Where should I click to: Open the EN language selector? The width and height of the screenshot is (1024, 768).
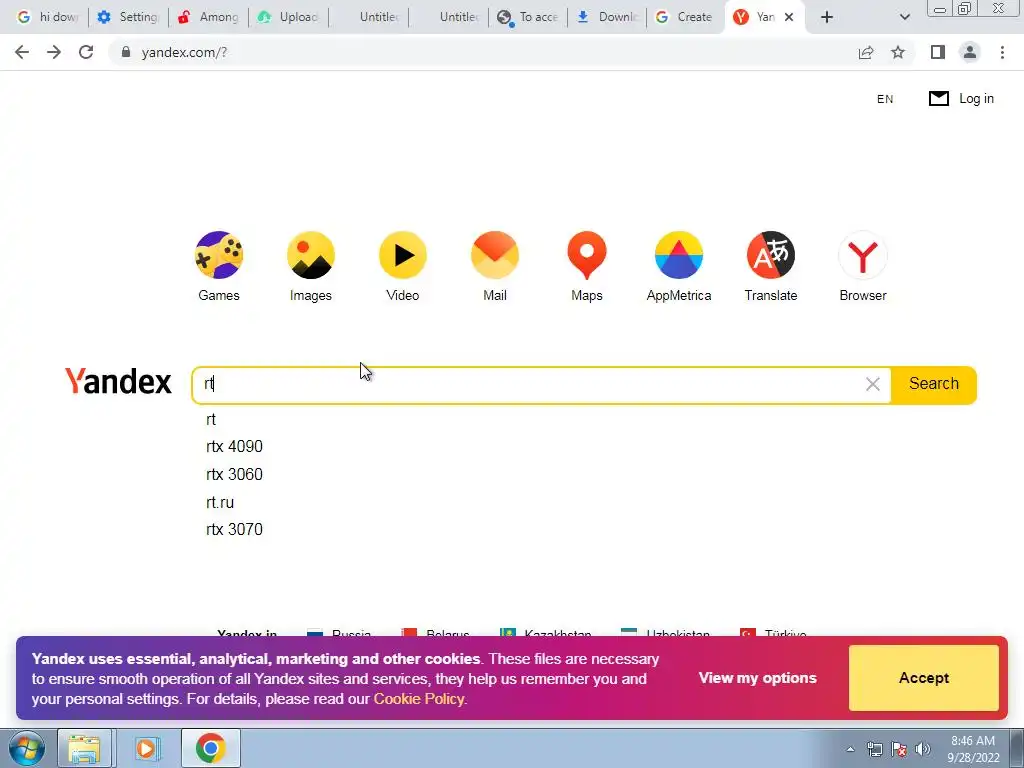click(885, 99)
